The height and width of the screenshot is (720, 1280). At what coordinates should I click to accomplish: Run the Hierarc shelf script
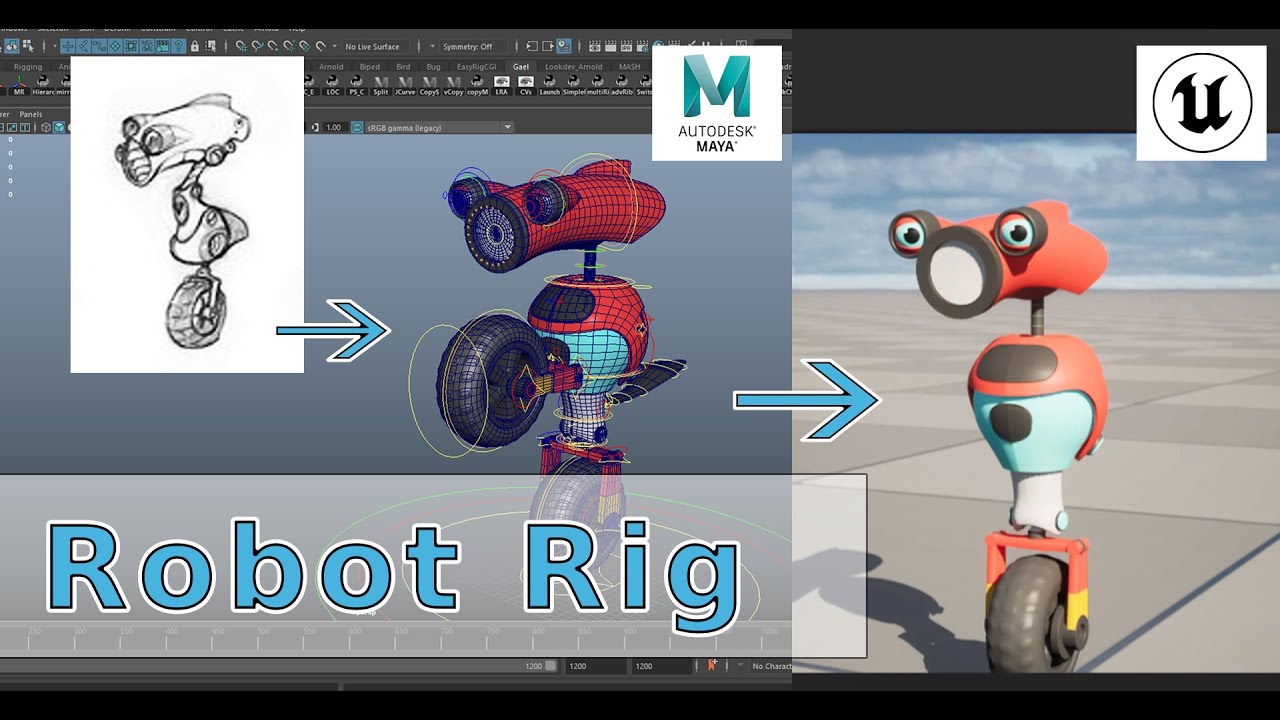43,85
